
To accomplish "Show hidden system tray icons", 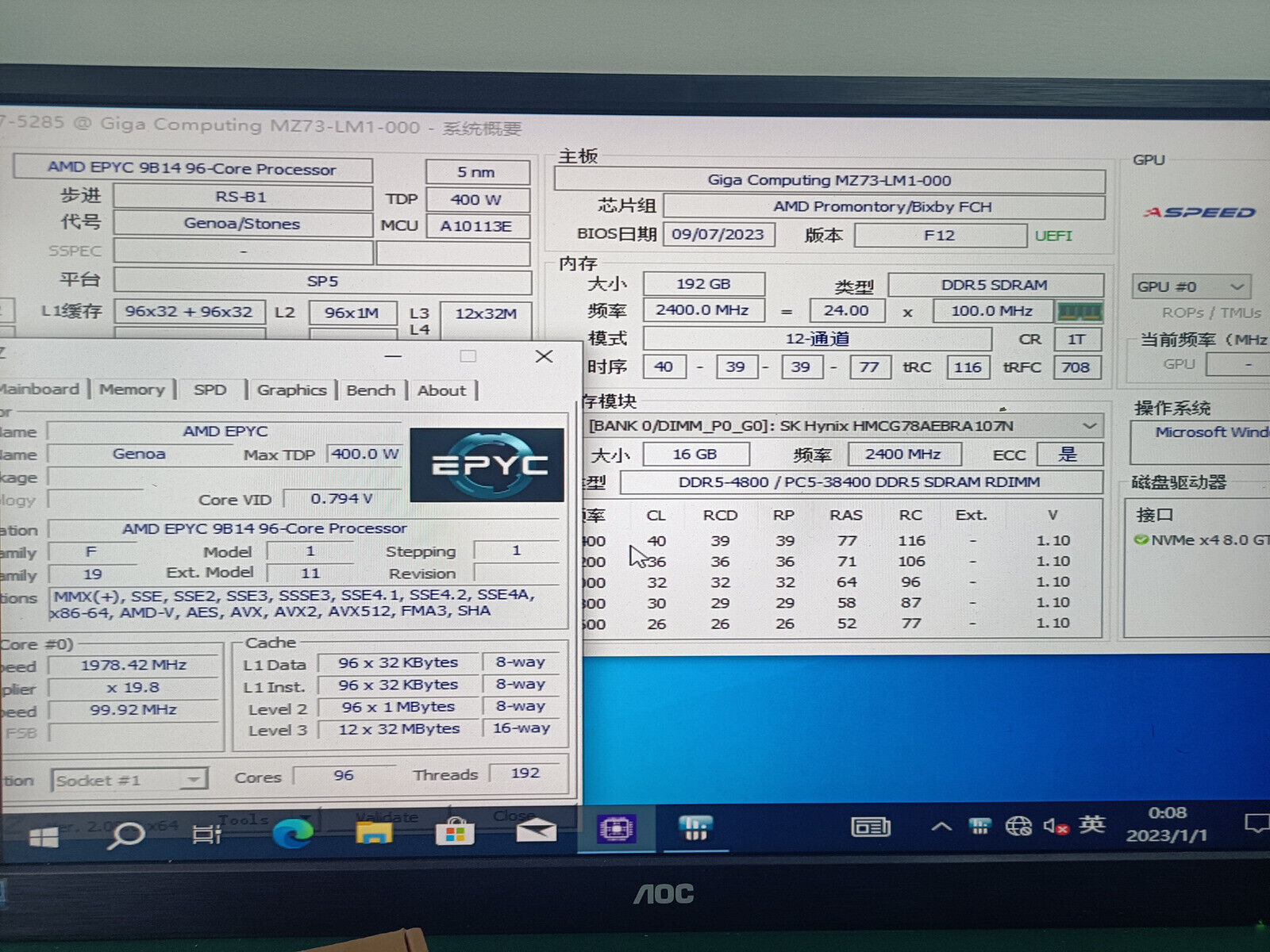I will click(941, 827).
